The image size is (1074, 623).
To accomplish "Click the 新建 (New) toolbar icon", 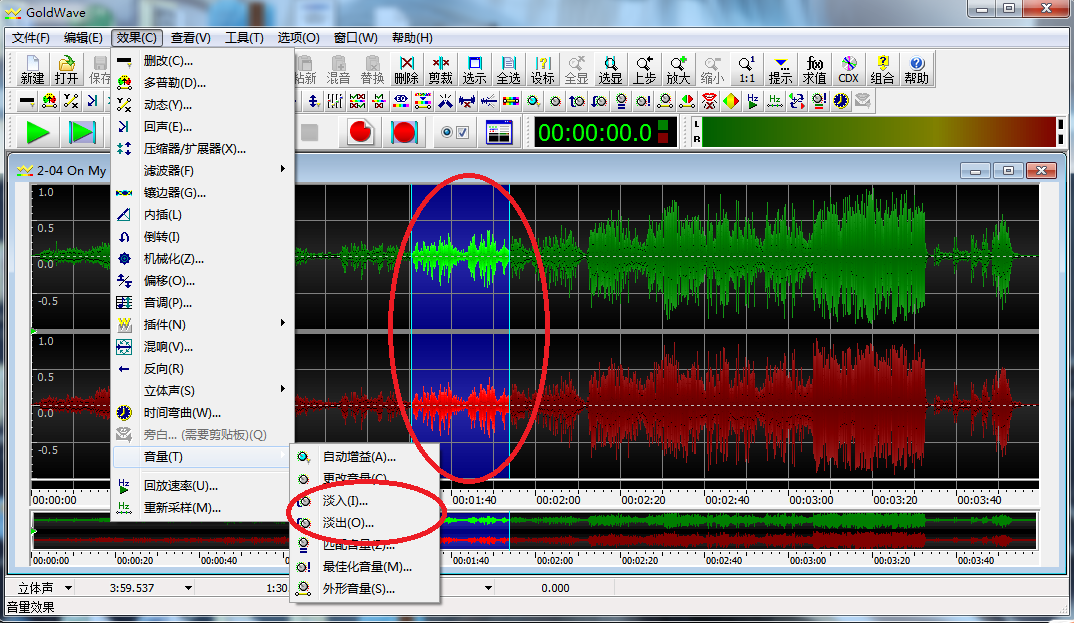I will pyautogui.click(x=32, y=69).
